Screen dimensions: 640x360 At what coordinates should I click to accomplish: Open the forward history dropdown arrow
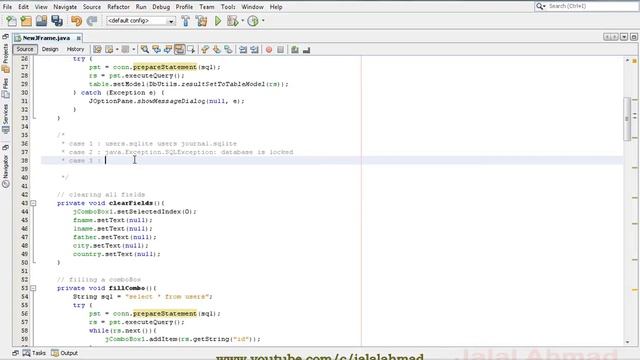[x=134, y=49]
